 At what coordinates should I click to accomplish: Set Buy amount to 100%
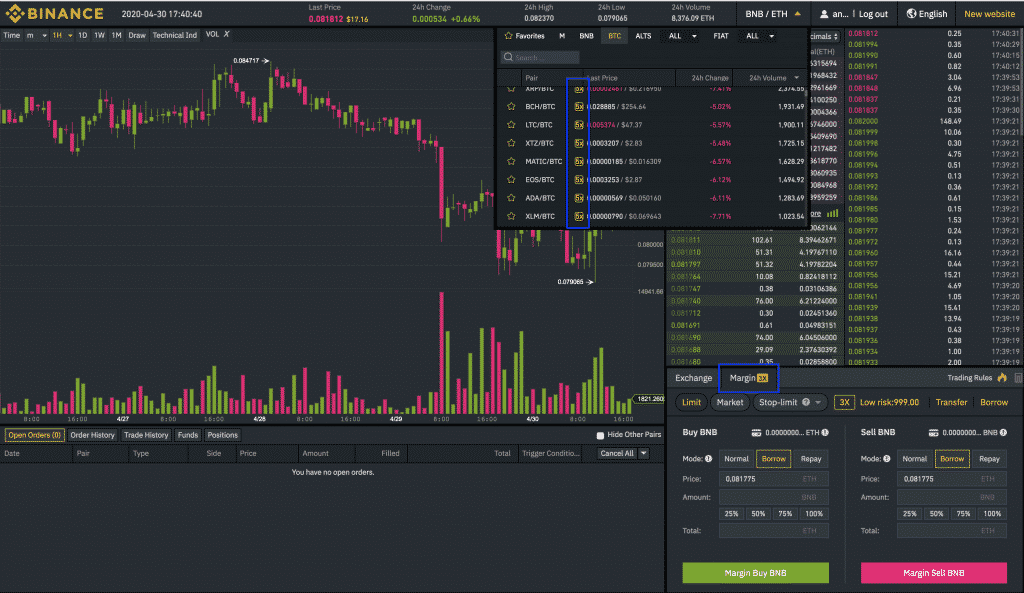coord(814,514)
